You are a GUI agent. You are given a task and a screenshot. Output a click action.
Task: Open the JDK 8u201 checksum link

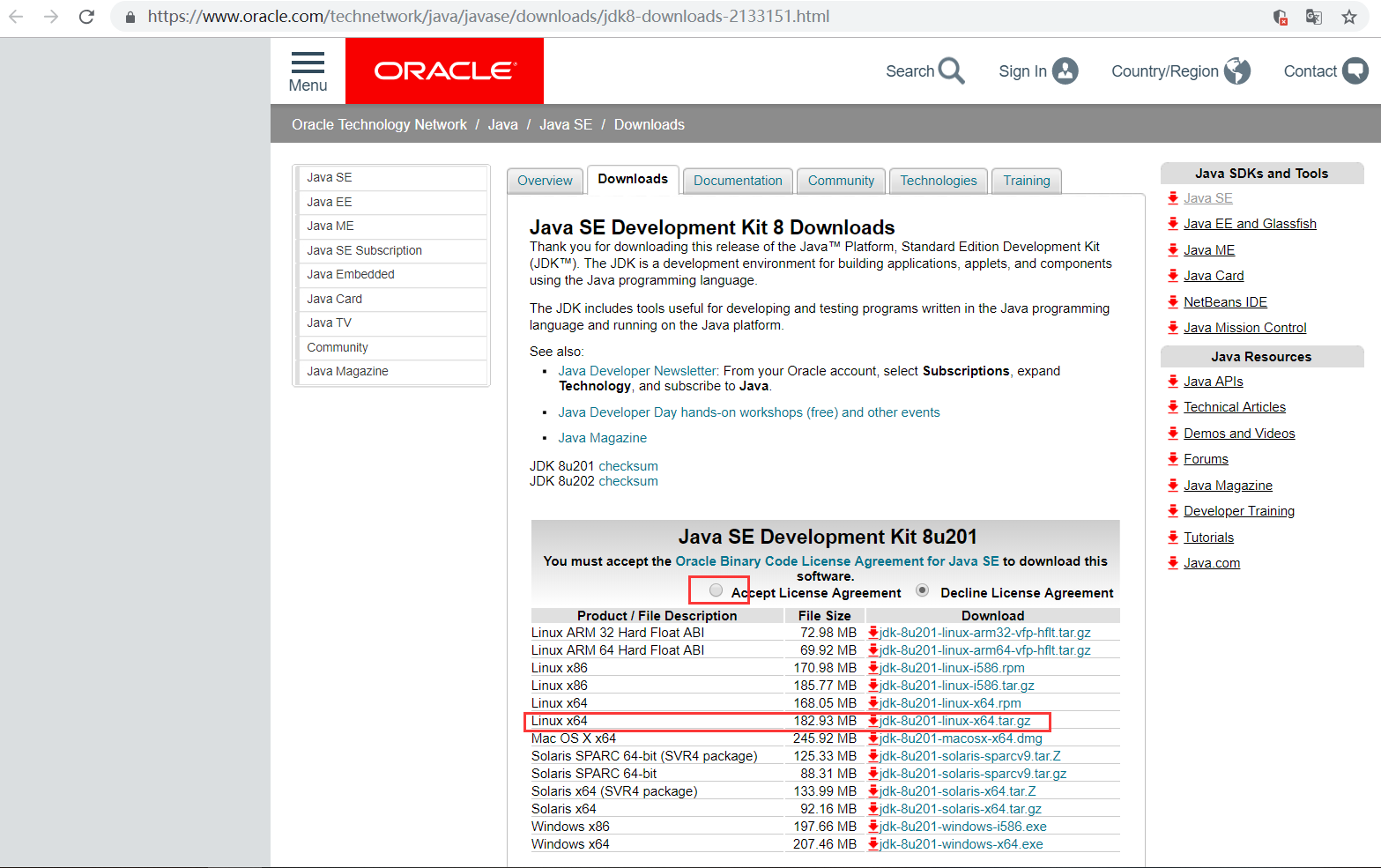click(x=628, y=466)
